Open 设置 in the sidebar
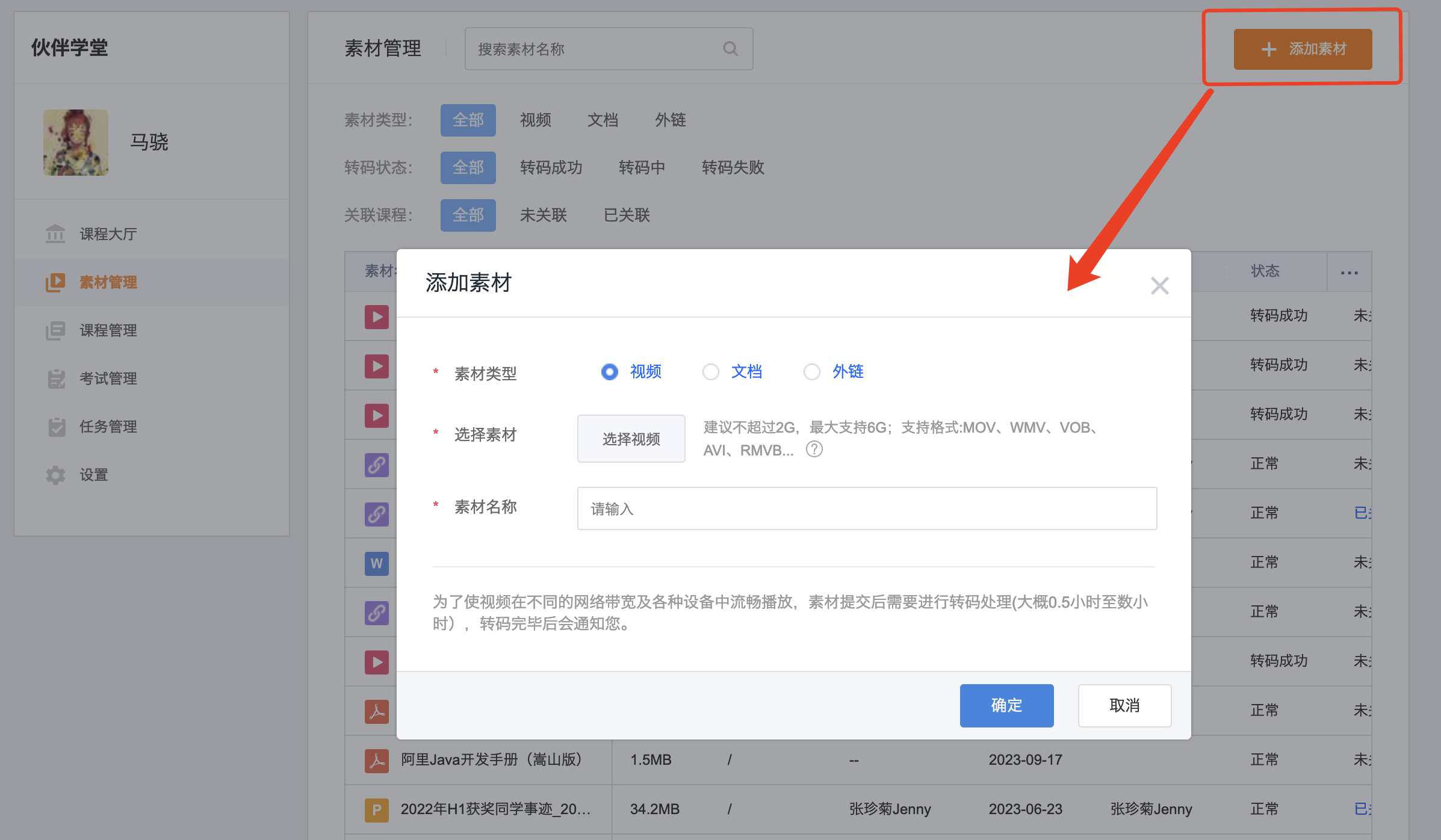 pyautogui.click(x=152, y=475)
